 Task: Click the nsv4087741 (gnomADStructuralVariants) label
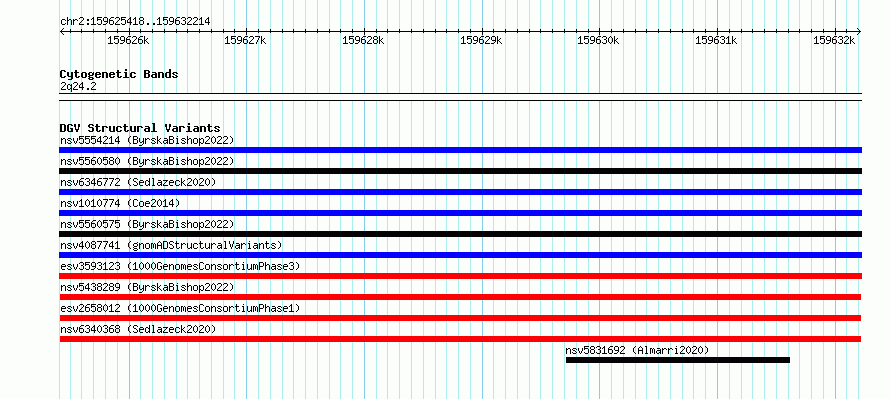(171, 245)
